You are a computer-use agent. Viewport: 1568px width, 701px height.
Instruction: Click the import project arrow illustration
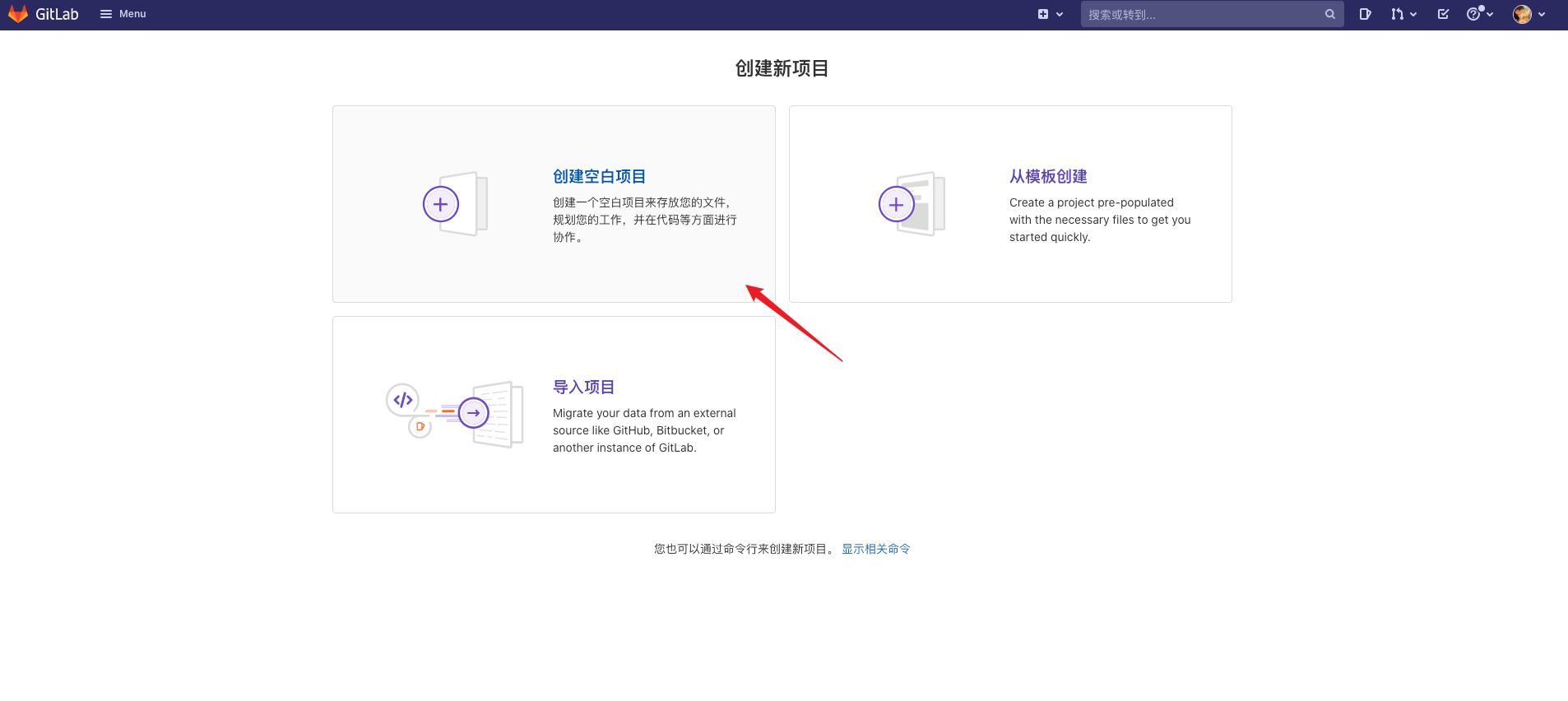474,413
